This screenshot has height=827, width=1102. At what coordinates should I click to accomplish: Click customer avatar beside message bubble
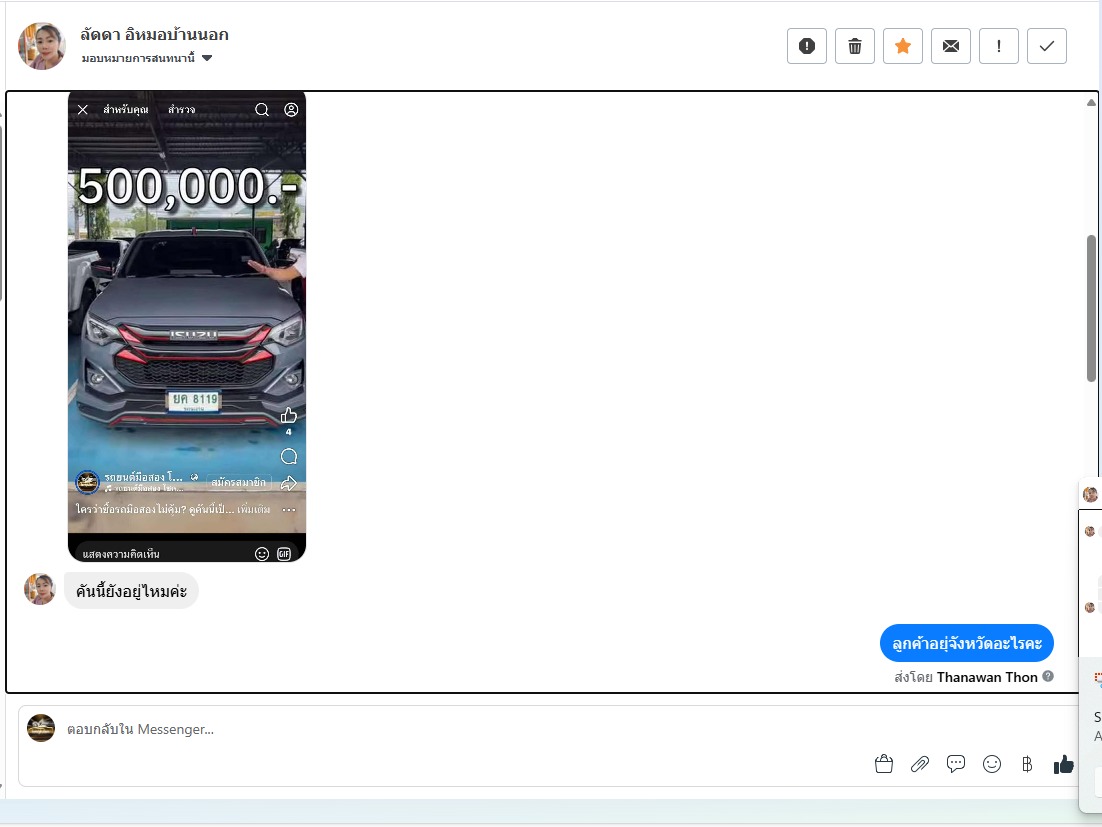(39, 589)
